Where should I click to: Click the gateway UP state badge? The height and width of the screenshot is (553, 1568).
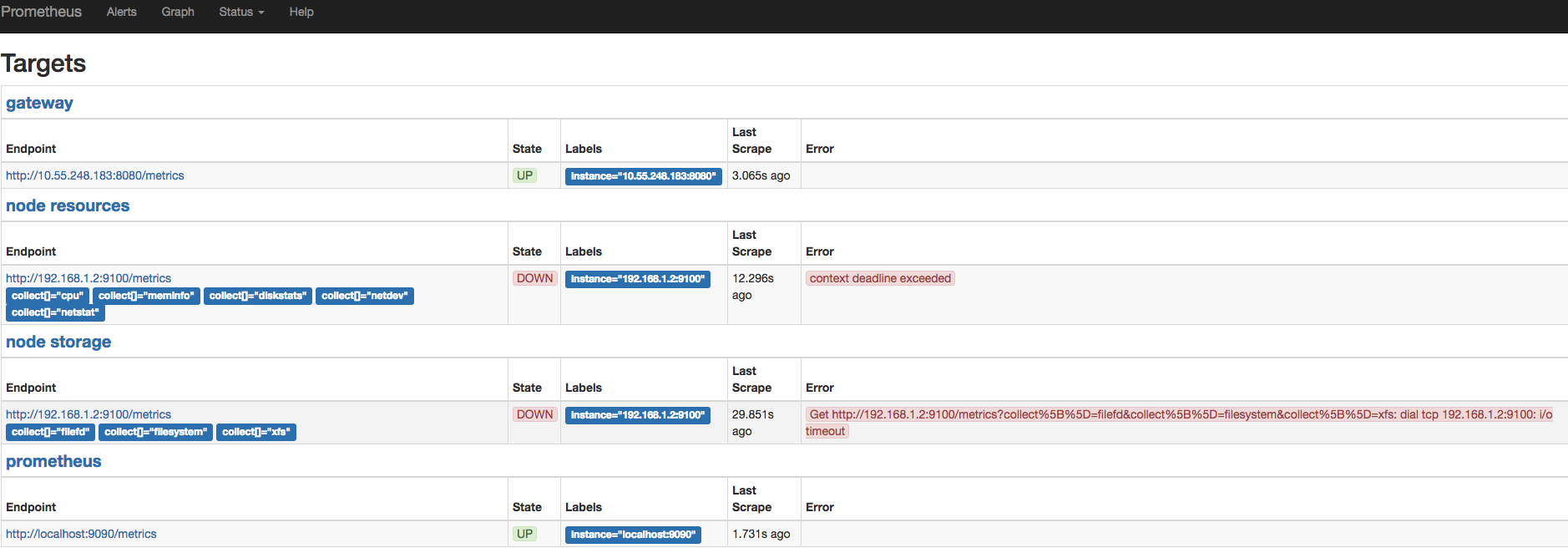pyautogui.click(x=524, y=175)
